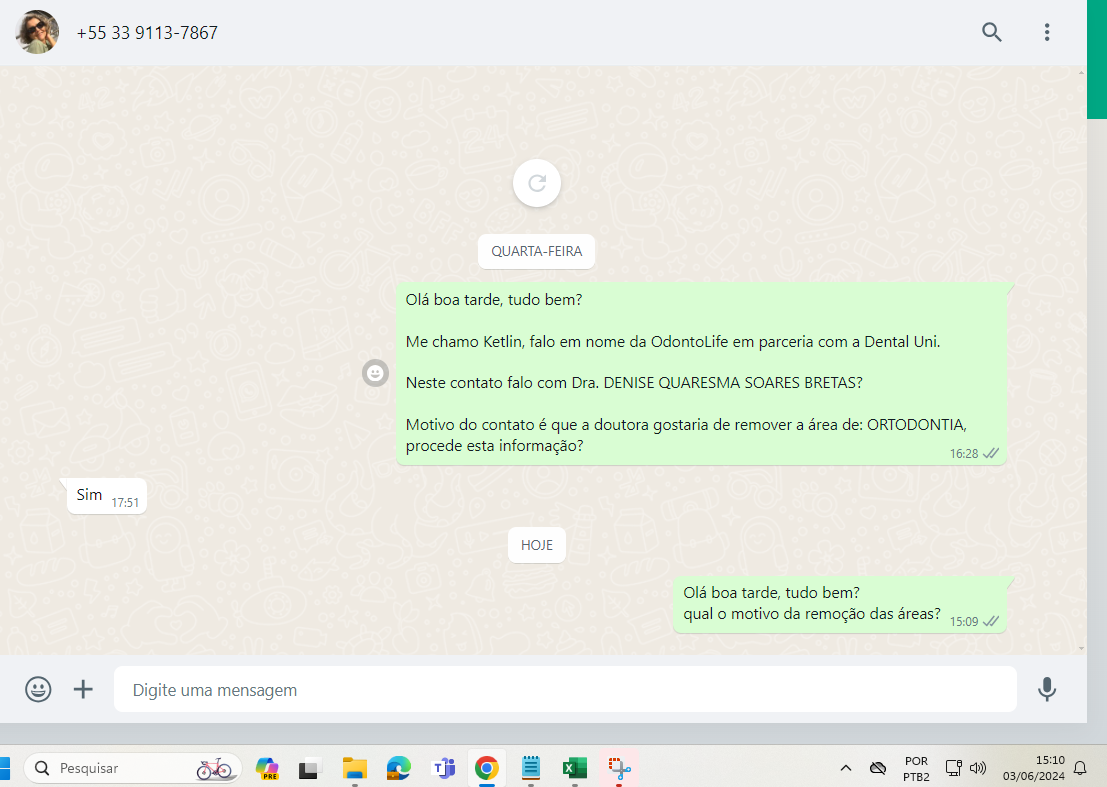1107x787 pixels.
Task: Open contact info for +55 33 9113-7867
Action: pos(147,32)
